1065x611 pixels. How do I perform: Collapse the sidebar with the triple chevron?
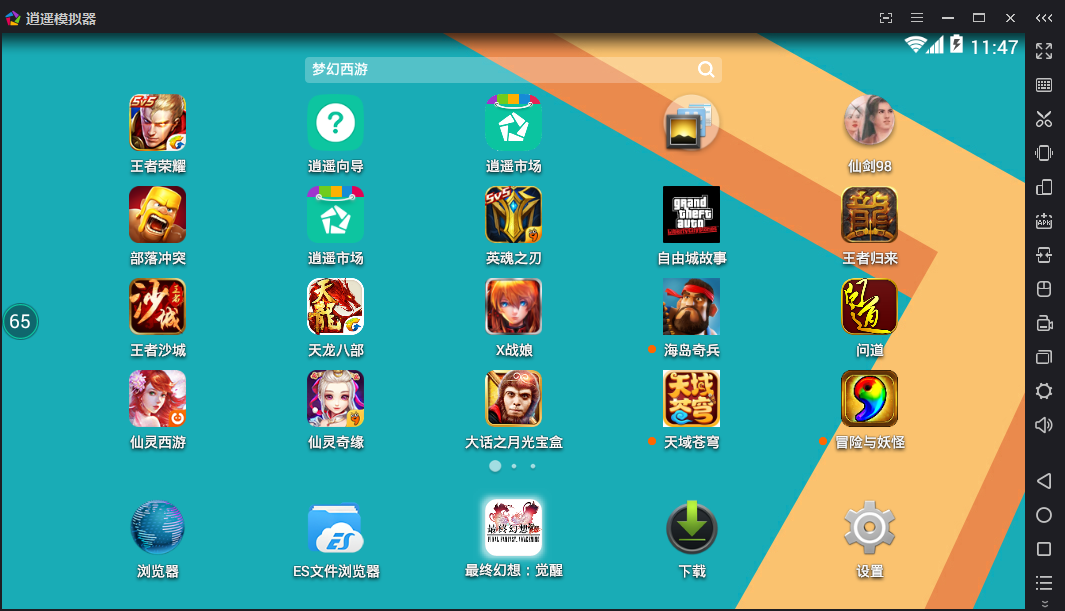[1044, 18]
